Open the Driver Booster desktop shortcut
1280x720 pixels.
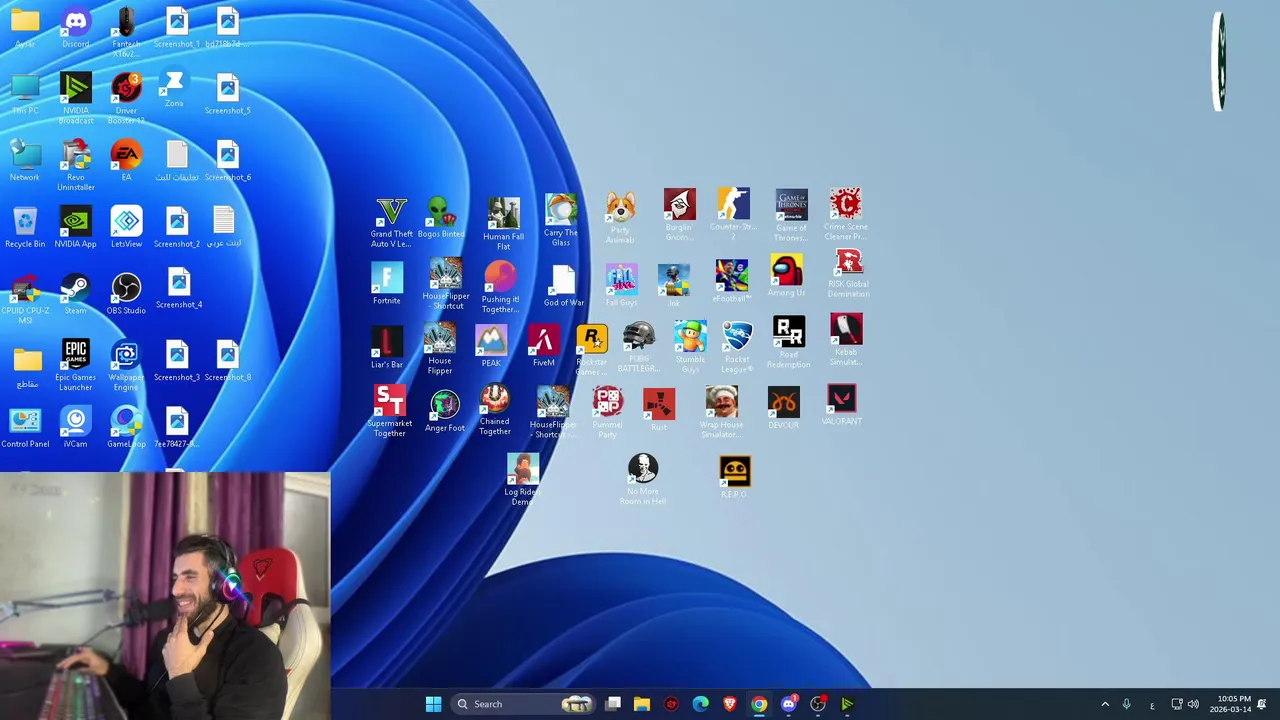(x=126, y=98)
